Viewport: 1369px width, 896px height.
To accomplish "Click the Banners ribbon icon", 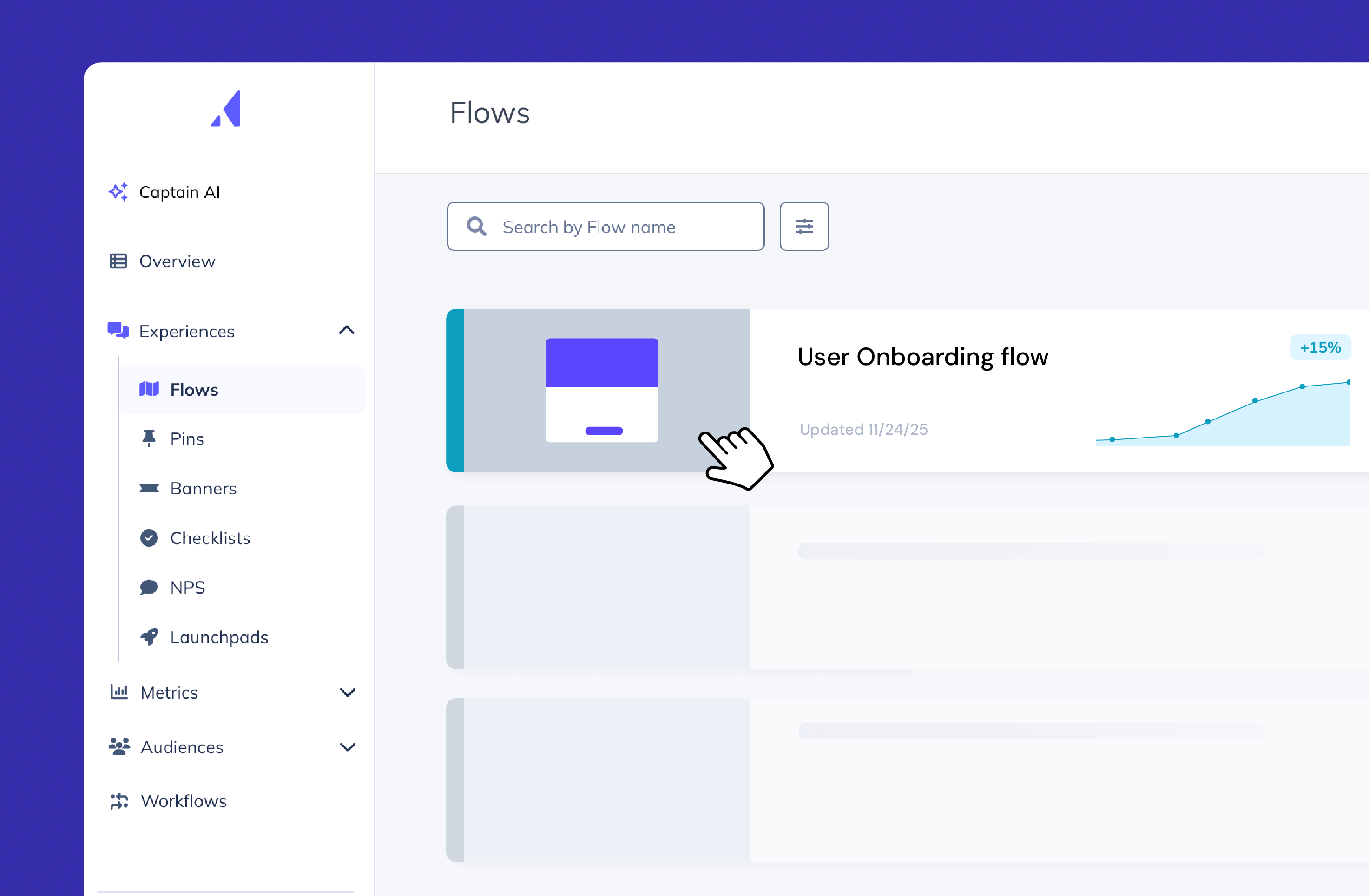I will pyautogui.click(x=149, y=488).
